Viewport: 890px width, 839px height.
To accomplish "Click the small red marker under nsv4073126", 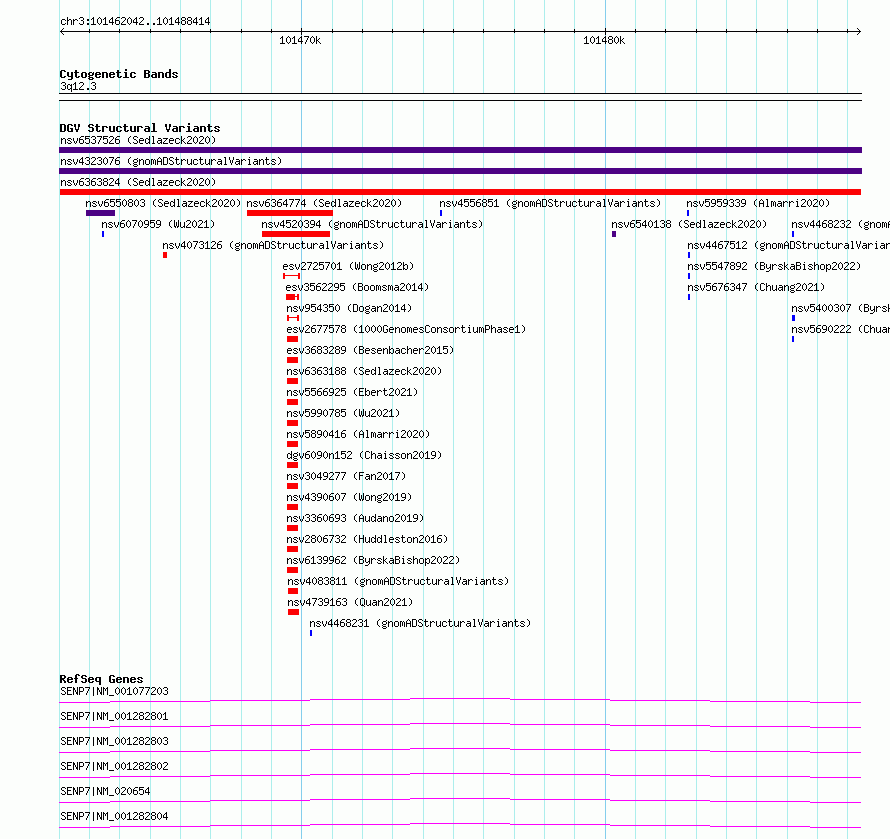I will click(165, 255).
